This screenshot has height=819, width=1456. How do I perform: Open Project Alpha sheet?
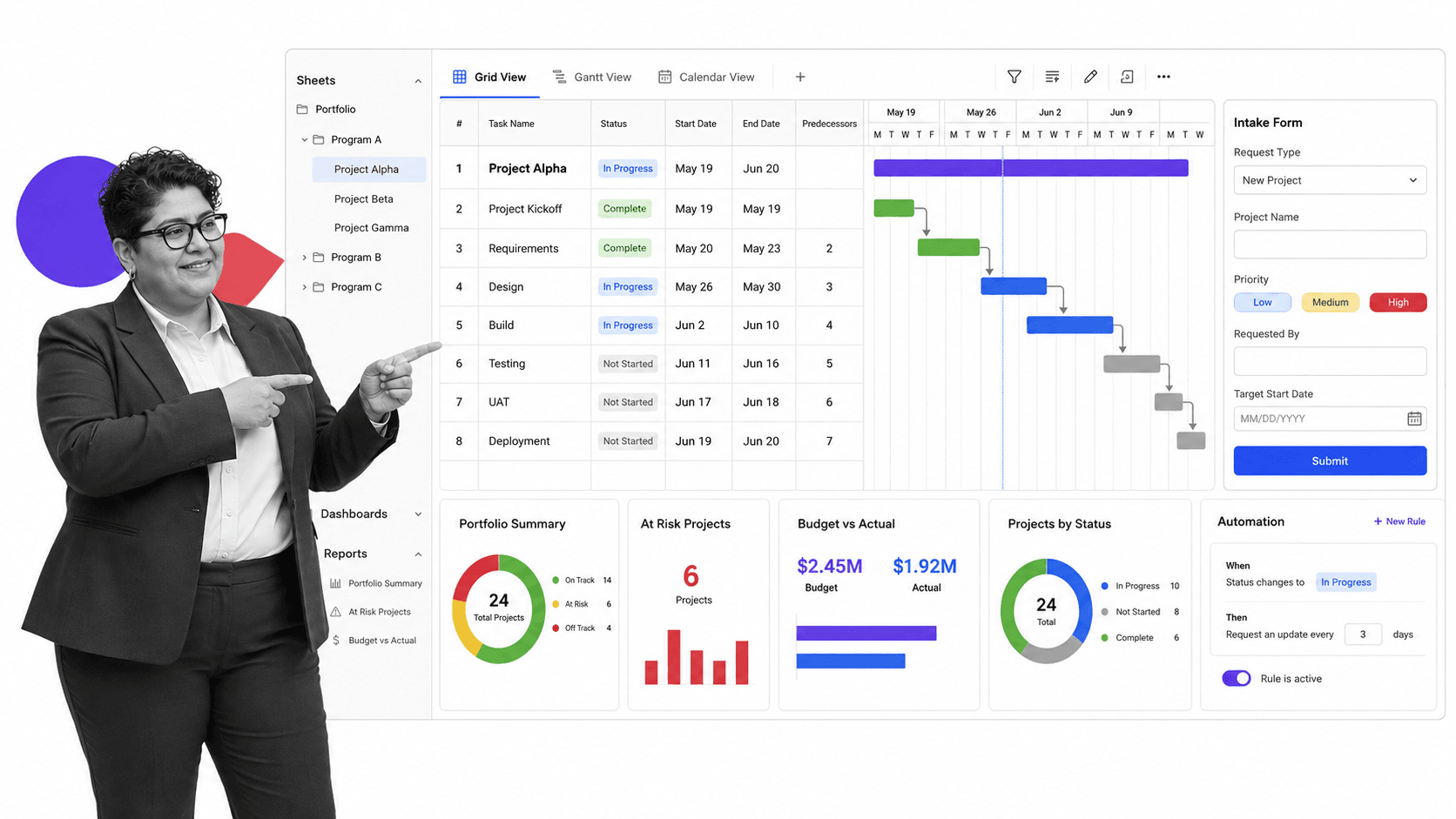369,169
